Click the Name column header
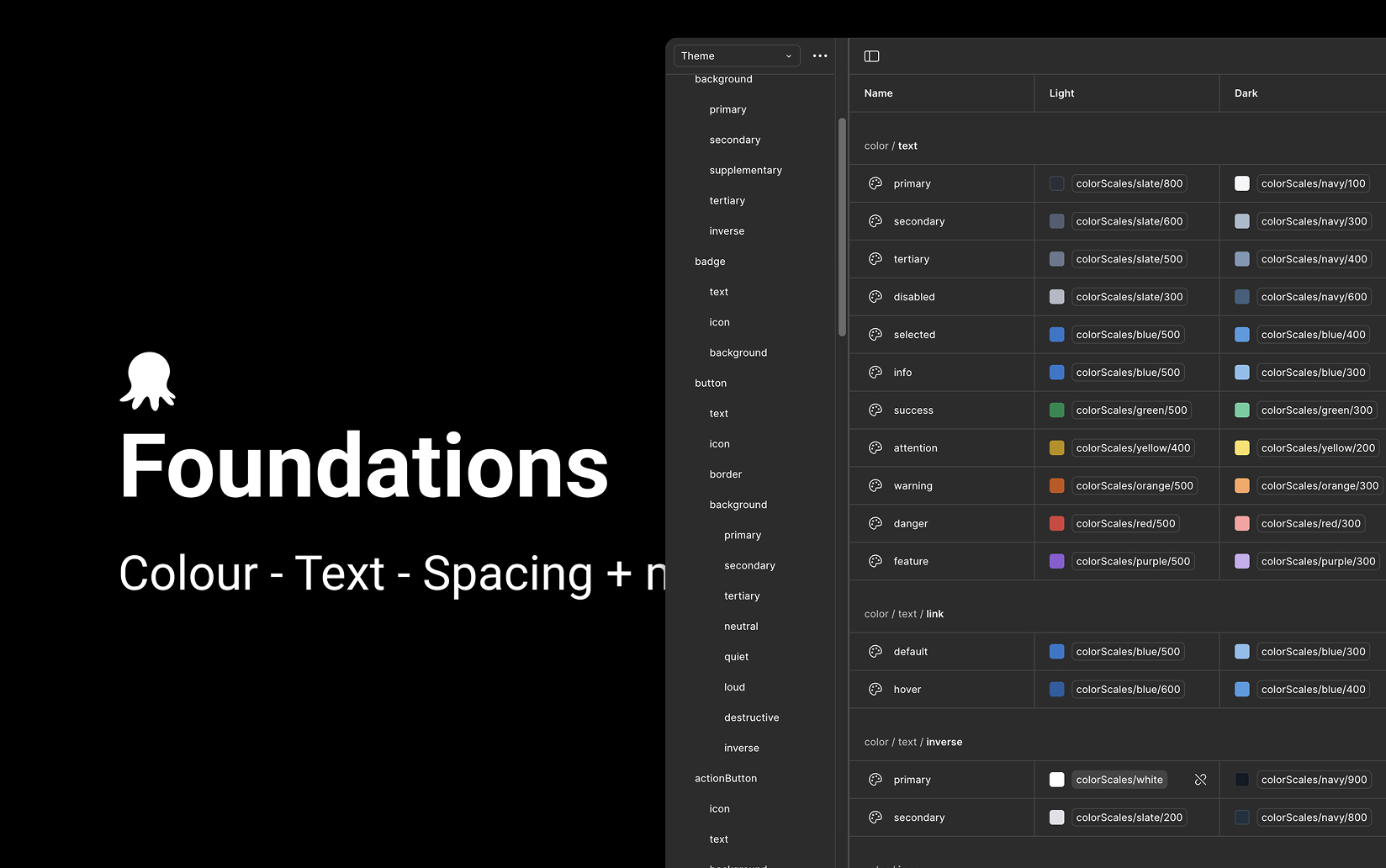Viewport: 1386px width, 868px height. 879,93
